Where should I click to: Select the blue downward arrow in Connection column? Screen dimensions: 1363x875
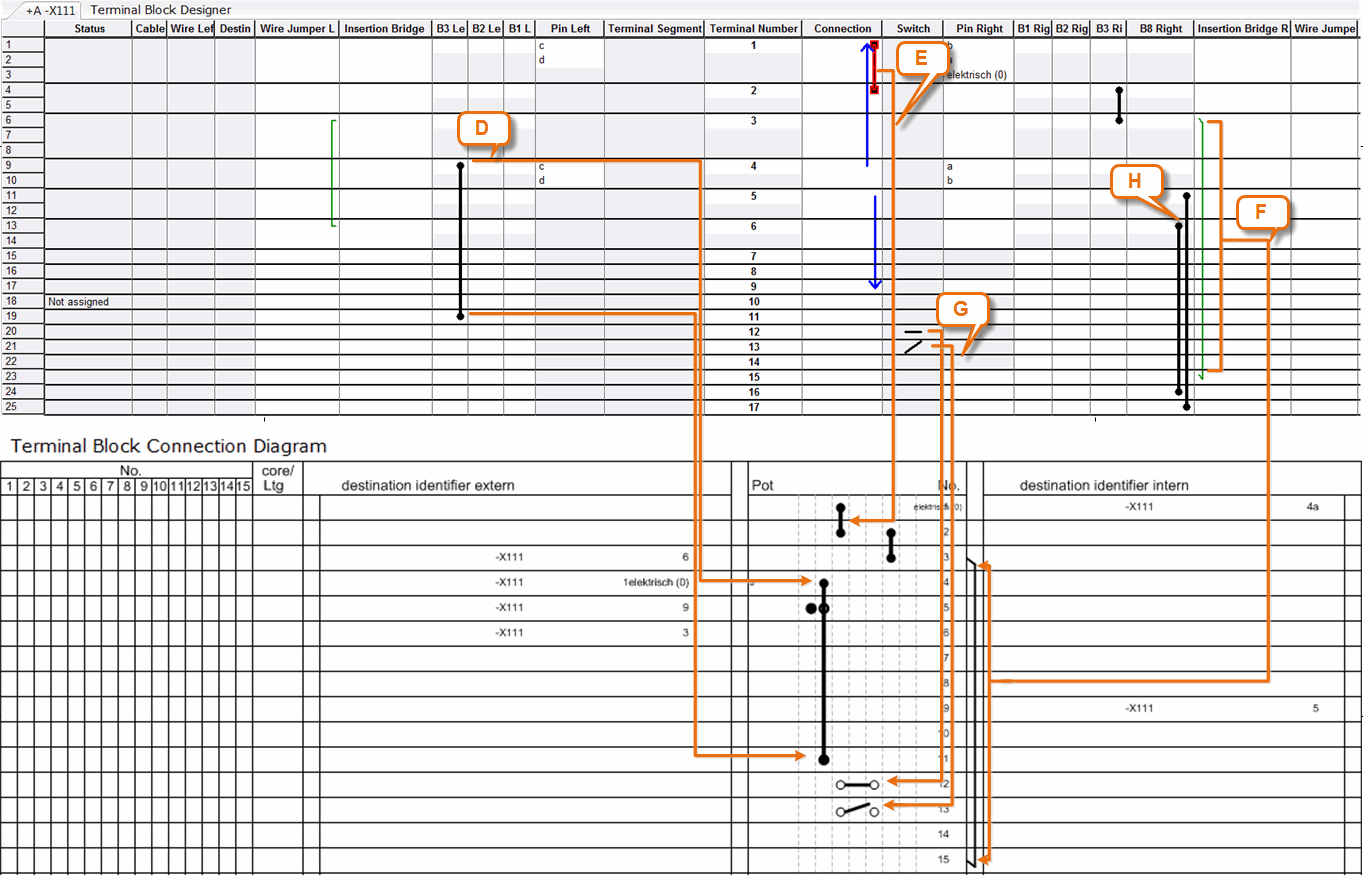pyautogui.click(x=875, y=242)
